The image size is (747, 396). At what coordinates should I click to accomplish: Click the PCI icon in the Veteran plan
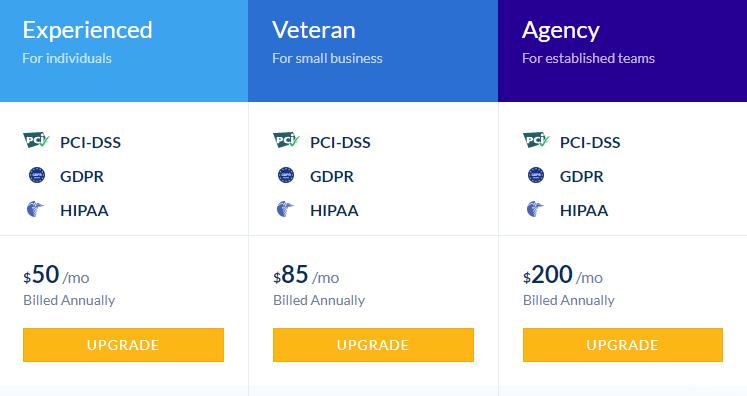pyautogui.click(x=286, y=140)
